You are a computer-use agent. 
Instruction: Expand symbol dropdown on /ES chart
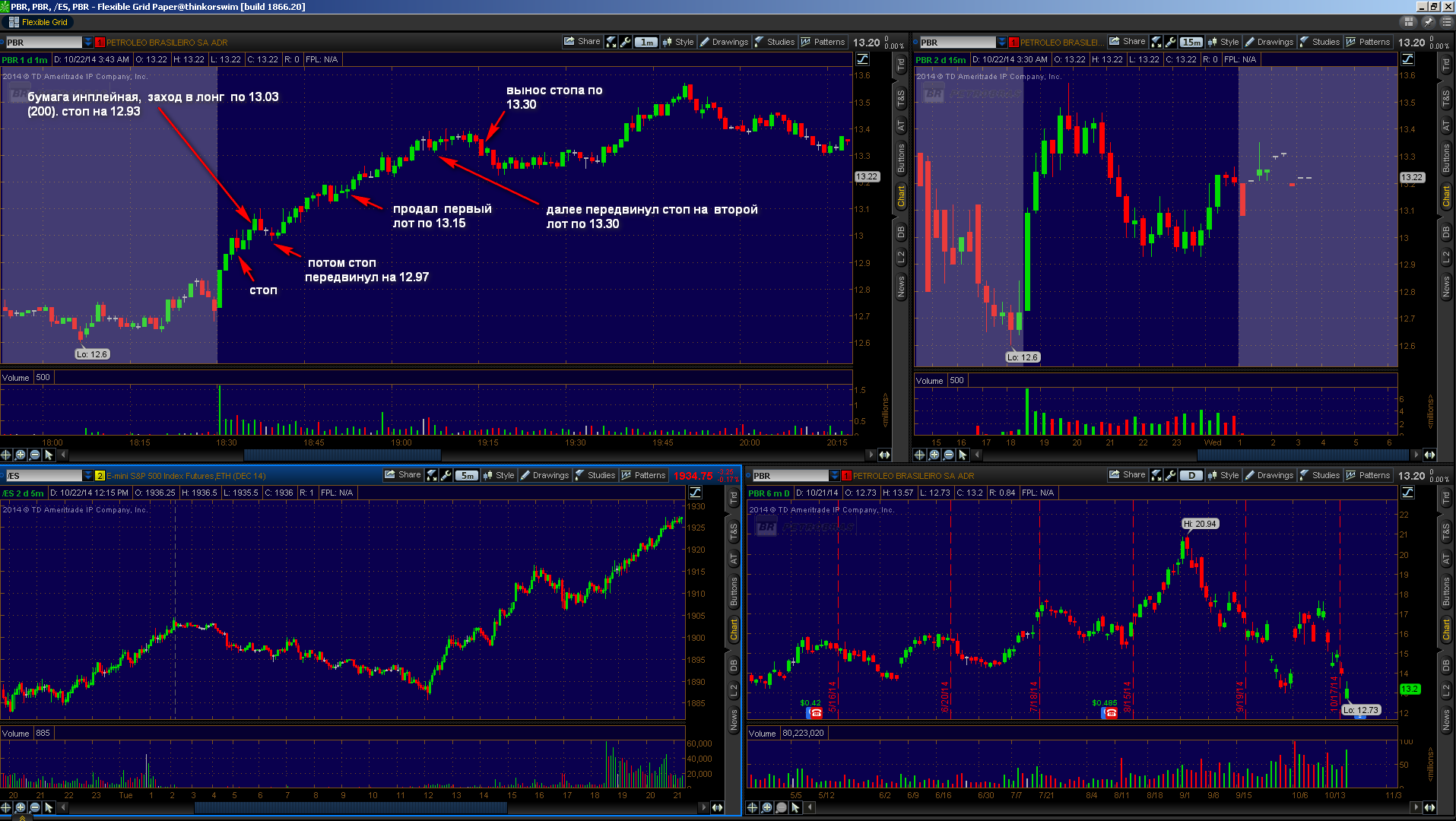pos(88,476)
